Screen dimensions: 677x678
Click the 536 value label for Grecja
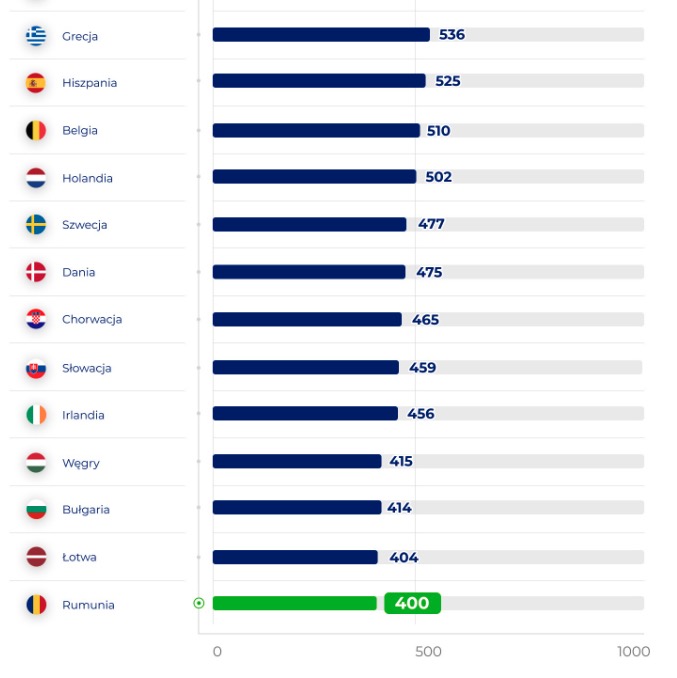point(452,35)
